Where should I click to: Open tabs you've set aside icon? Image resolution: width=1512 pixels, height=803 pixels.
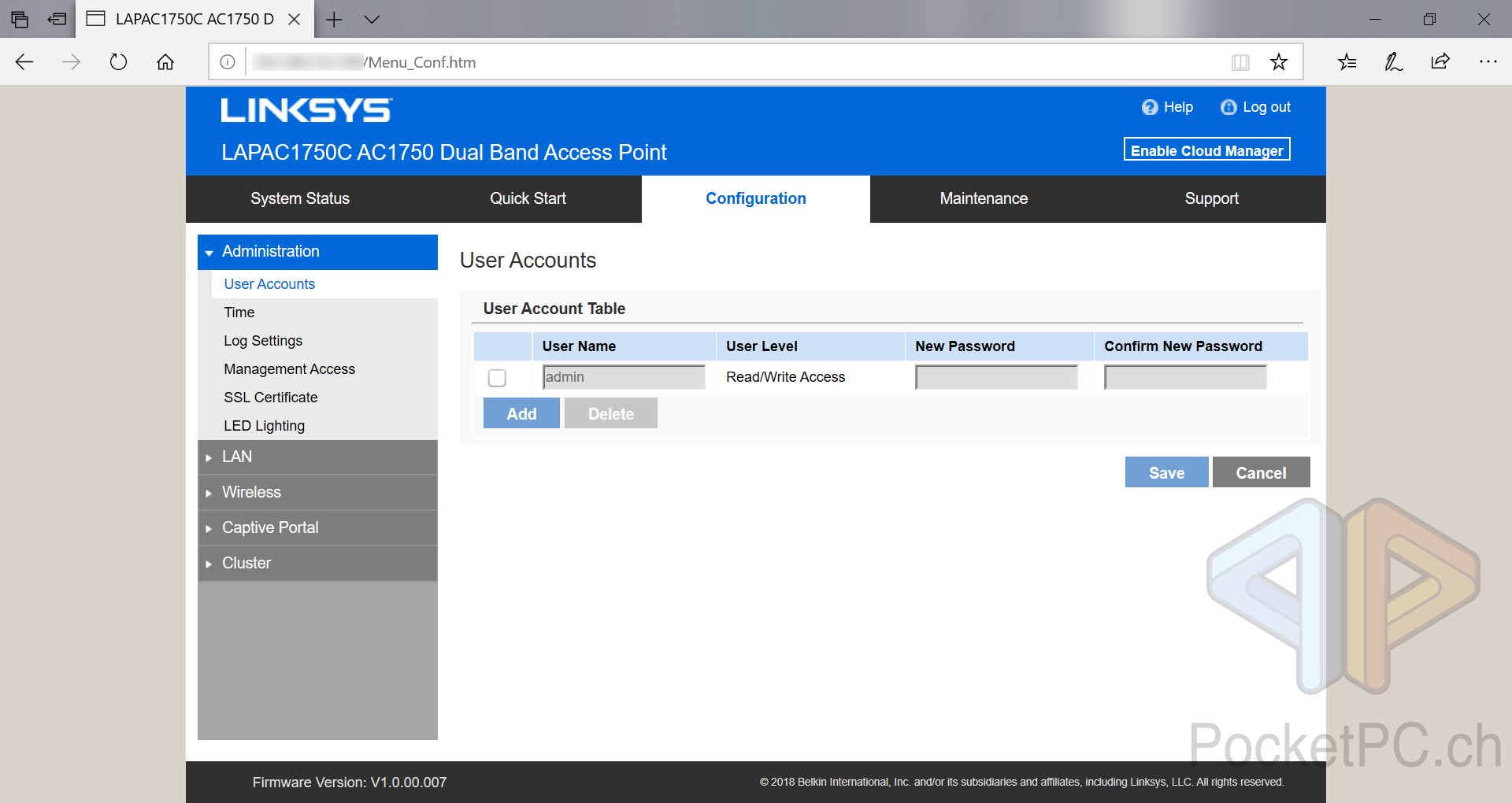point(20,20)
